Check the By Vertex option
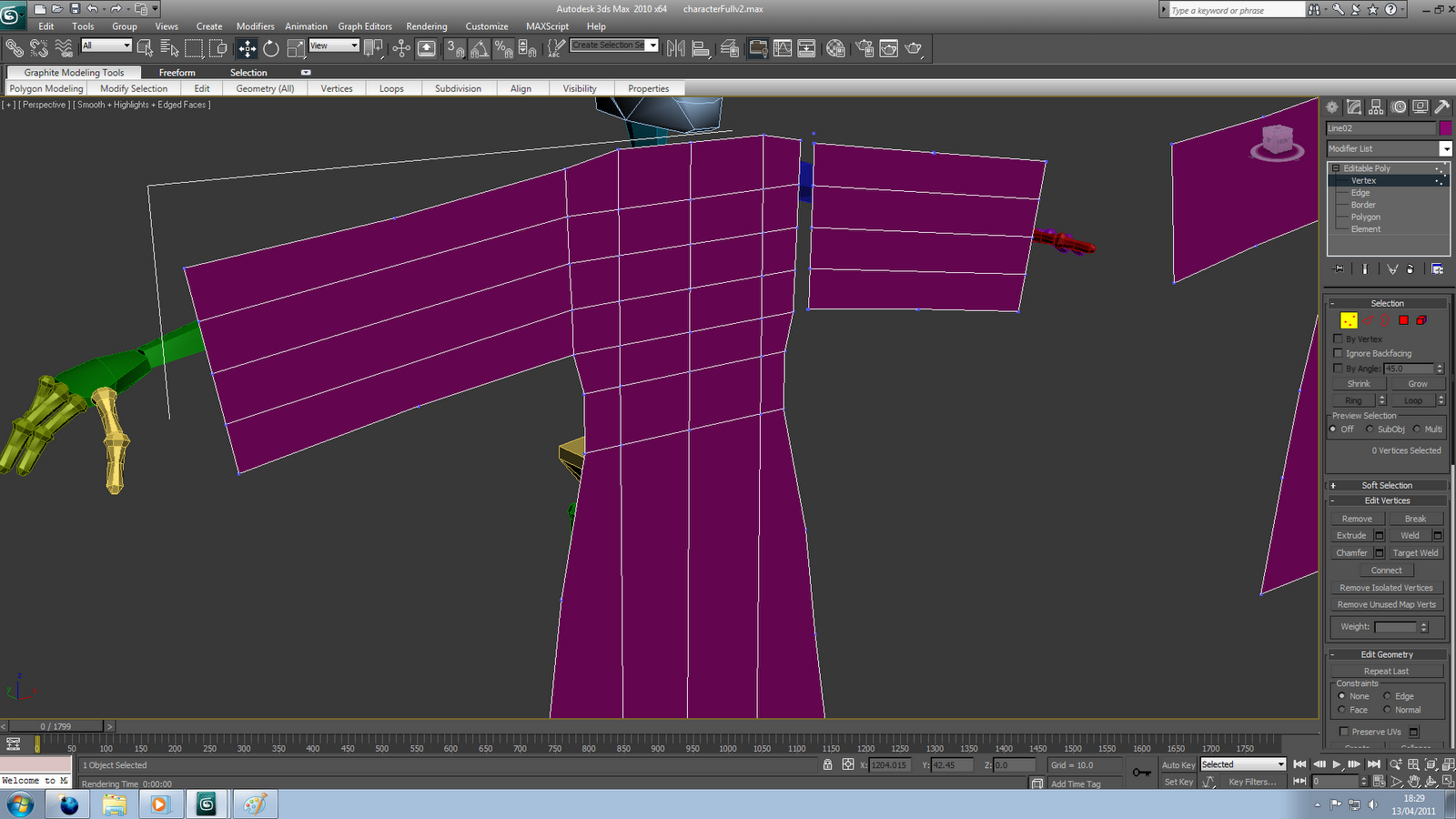This screenshot has width=1456, height=819. pos(1338,339)
